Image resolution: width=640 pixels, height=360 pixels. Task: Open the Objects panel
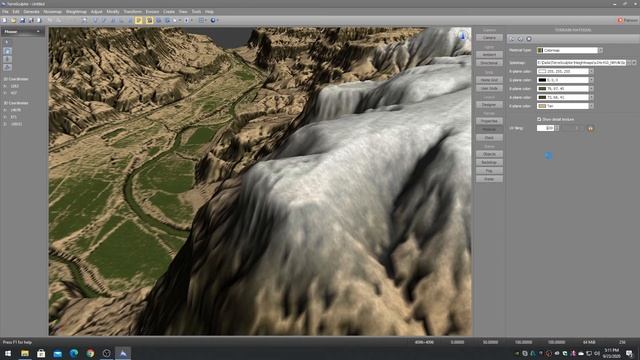(489, 154)
